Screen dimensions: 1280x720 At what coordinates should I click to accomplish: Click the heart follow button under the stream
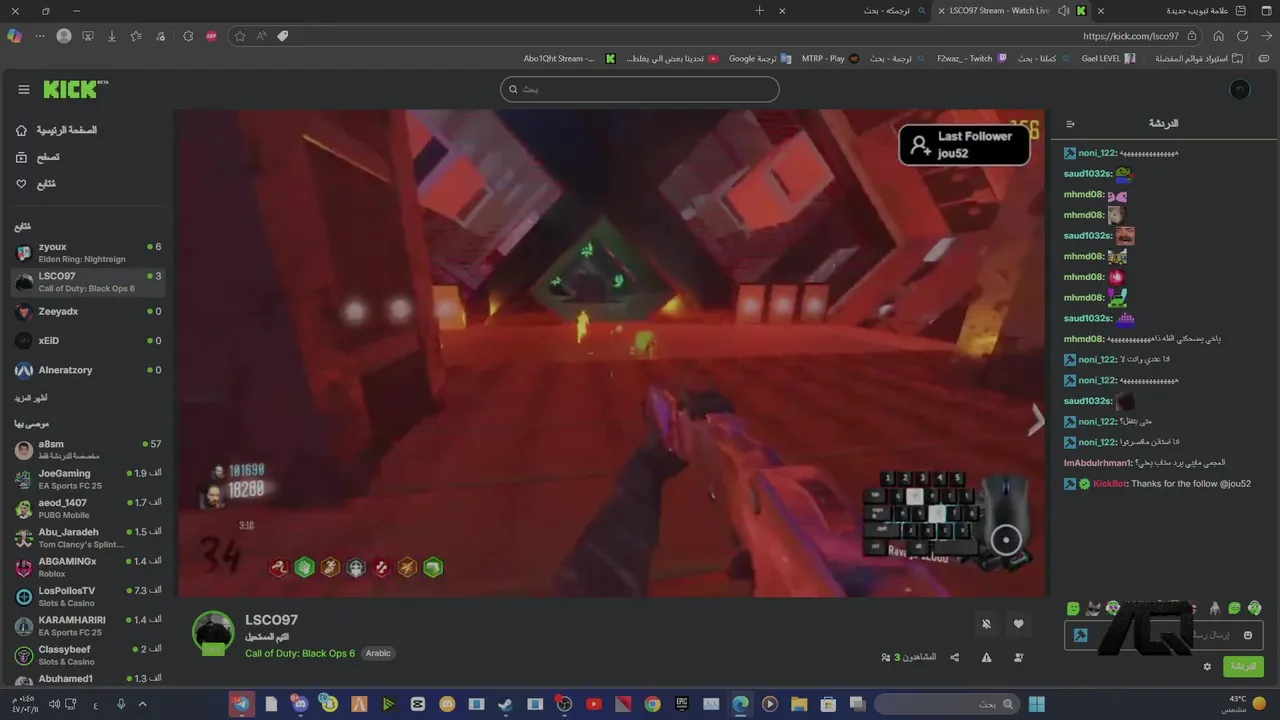pos(1019,624)
